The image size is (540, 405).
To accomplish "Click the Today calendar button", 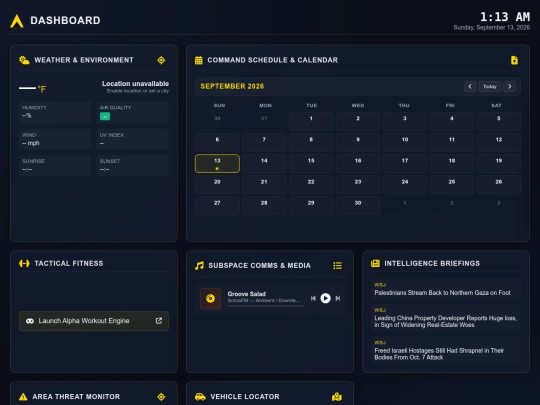I will pos(490,86).
